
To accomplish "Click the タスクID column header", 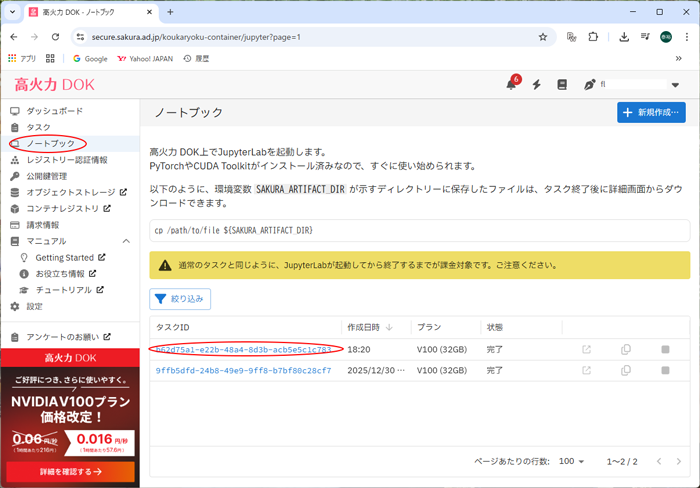I will click(x=172, y=327).
